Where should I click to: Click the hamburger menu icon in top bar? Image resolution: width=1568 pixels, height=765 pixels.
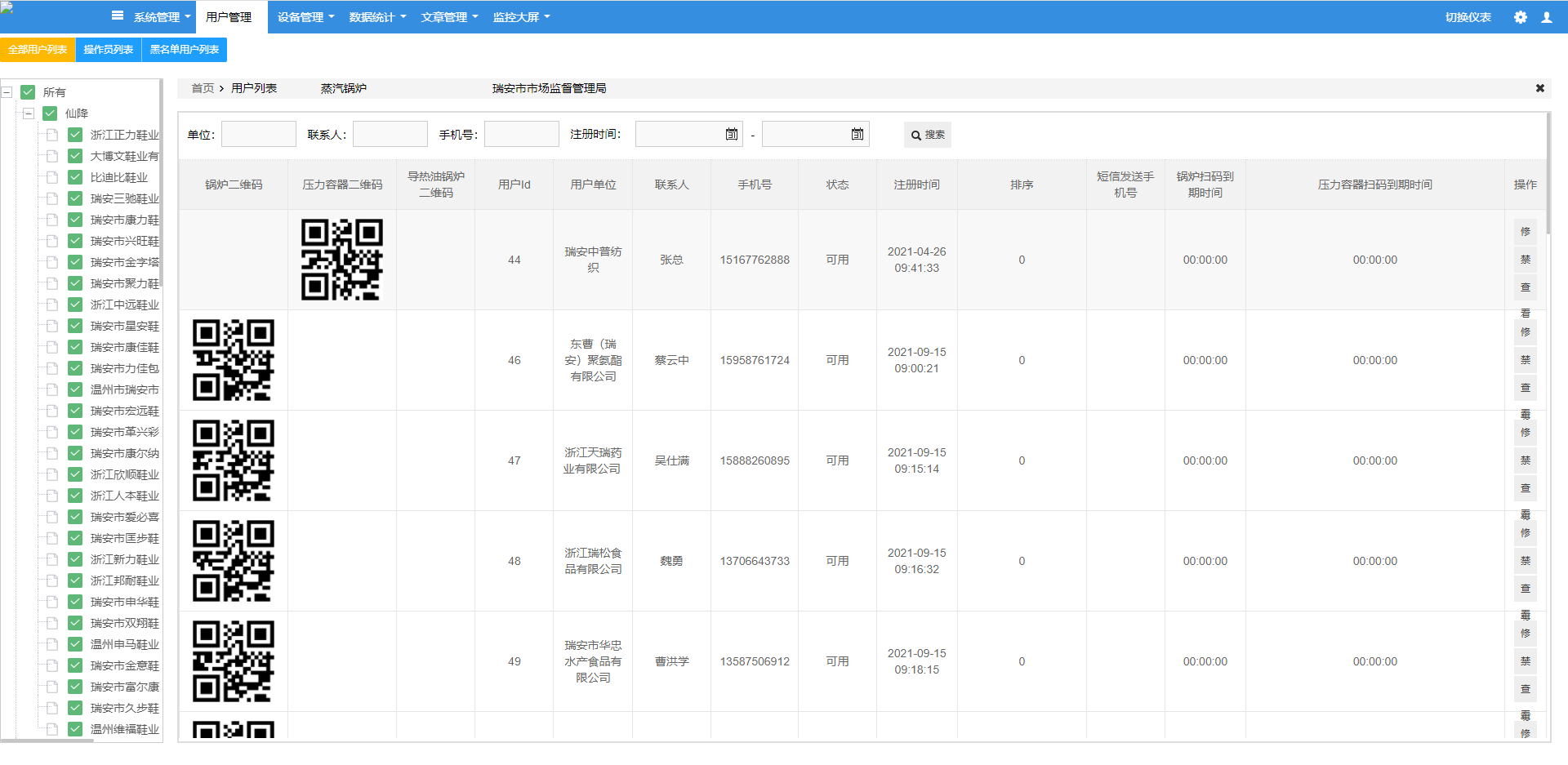(x=118, y=16)
